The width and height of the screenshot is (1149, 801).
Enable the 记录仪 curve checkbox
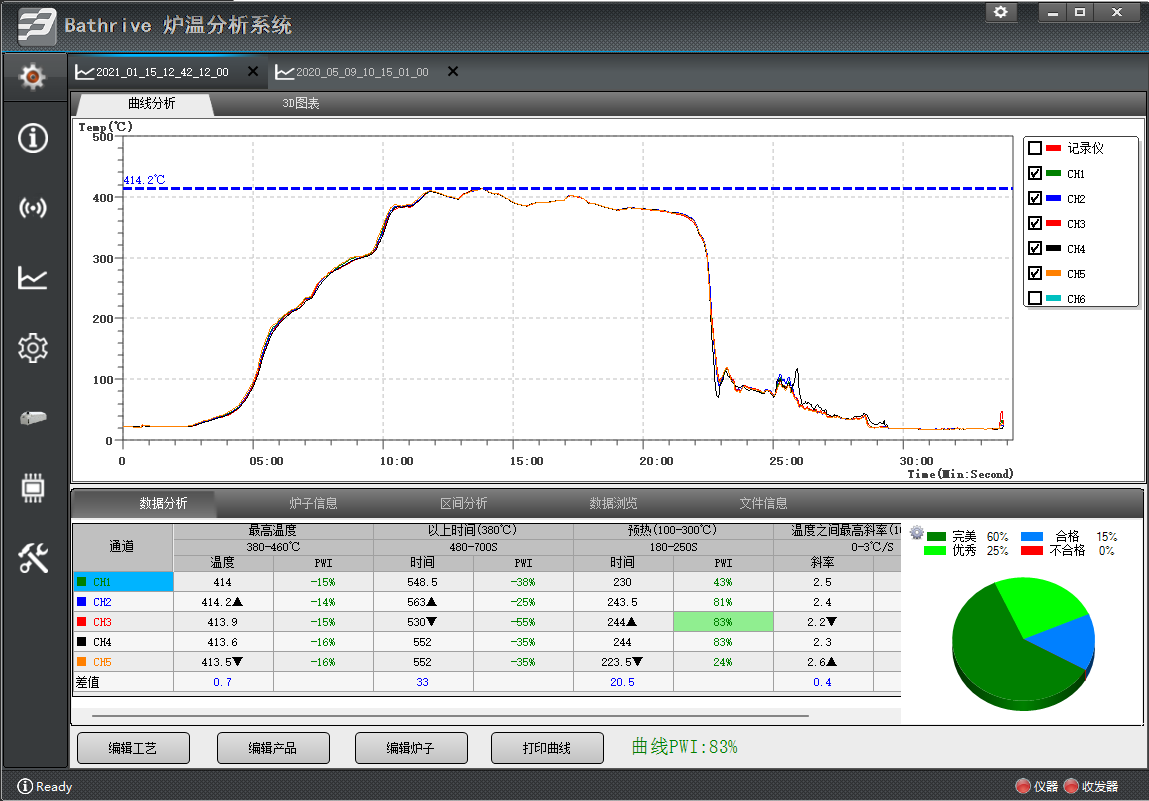(1035, 148)
